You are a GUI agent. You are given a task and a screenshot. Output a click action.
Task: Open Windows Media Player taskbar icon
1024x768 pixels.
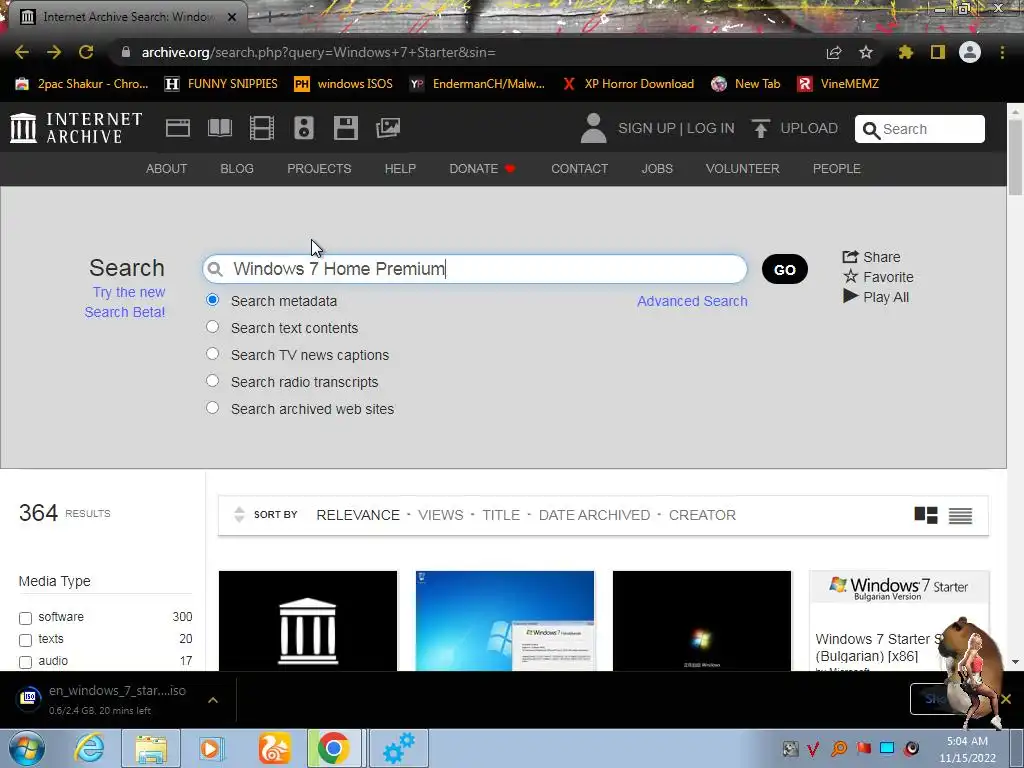210,748
